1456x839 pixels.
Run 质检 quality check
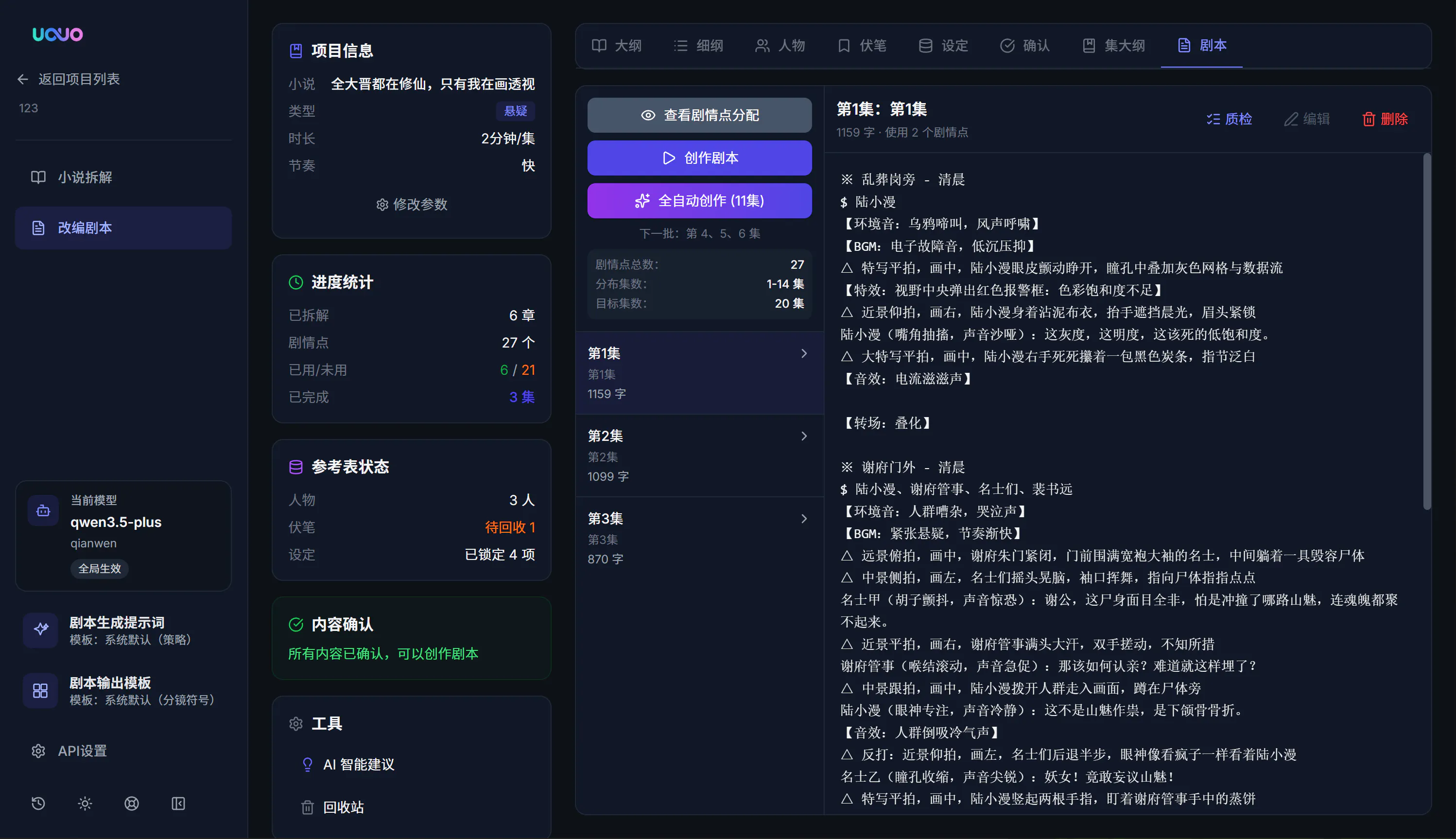[x=1229, y=119]
